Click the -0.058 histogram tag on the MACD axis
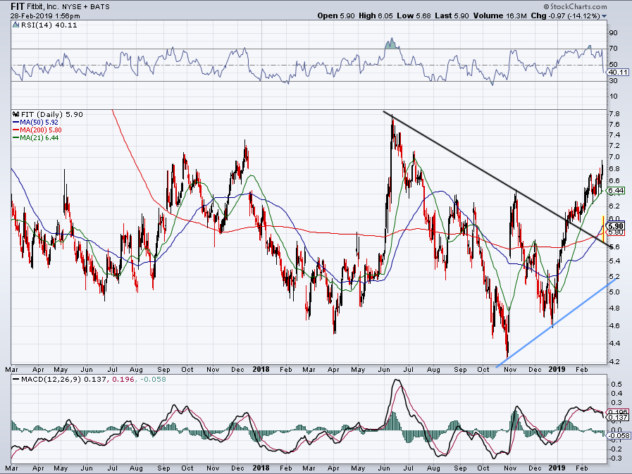Image resolution: width=632 pixels, height=474 pixels. pyautogui.click(x=619, y=436)
